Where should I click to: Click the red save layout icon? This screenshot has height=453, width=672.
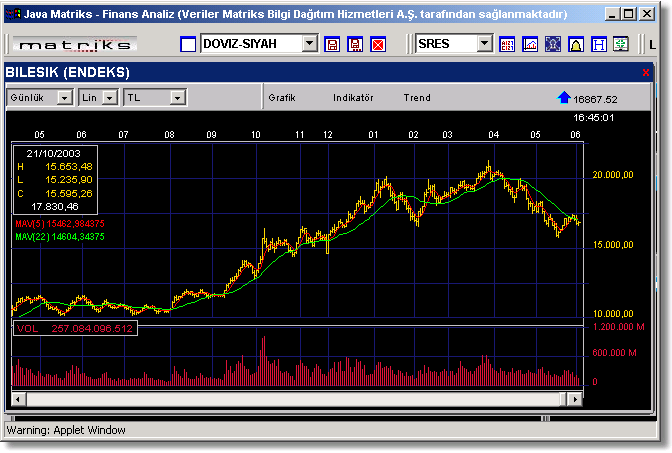(x=332, y=45)
